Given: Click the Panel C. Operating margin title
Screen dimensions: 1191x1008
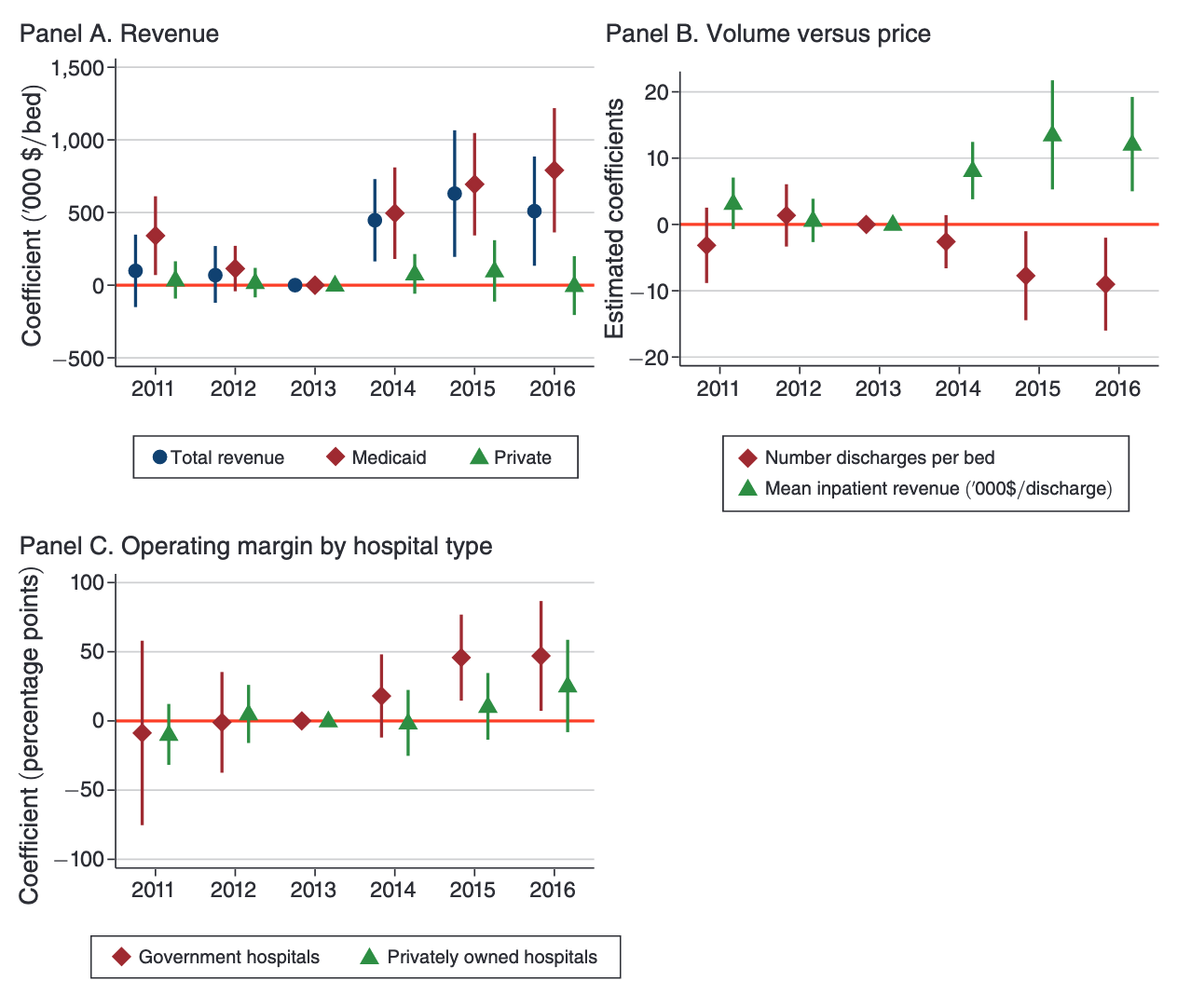Looking at the screenshot, I should tap(255, 546).
